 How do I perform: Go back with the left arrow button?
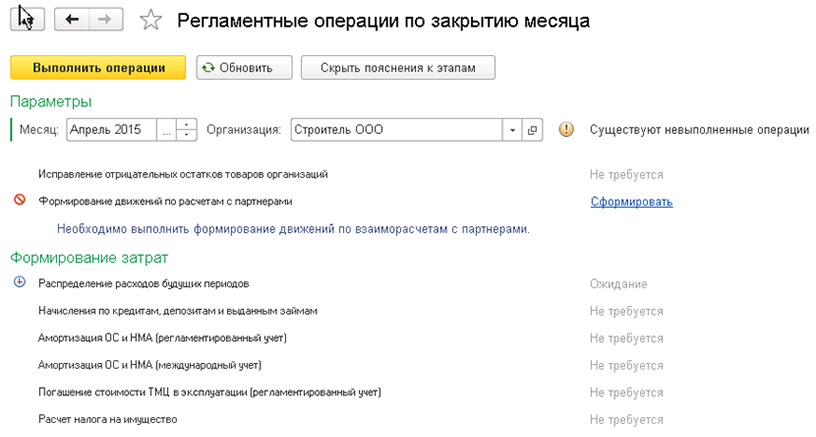pos(72,19)
